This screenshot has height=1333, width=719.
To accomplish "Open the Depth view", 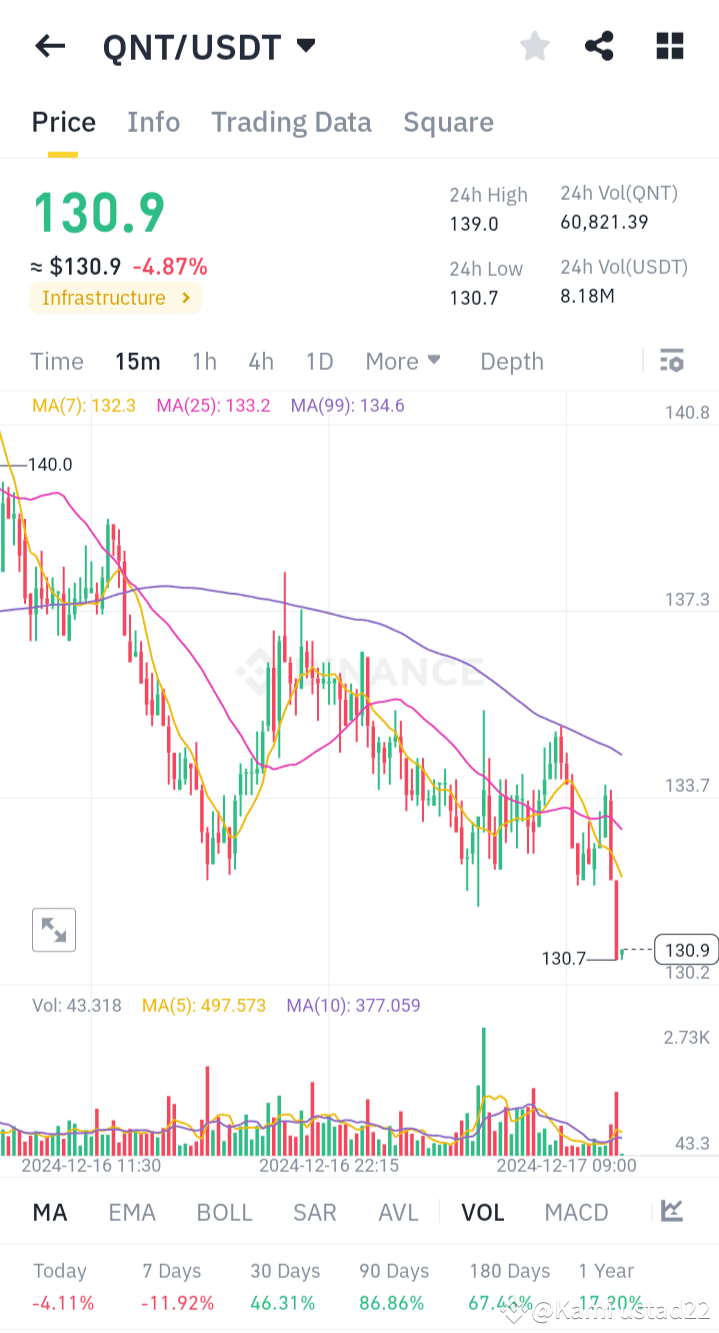I will click(511, 360).
